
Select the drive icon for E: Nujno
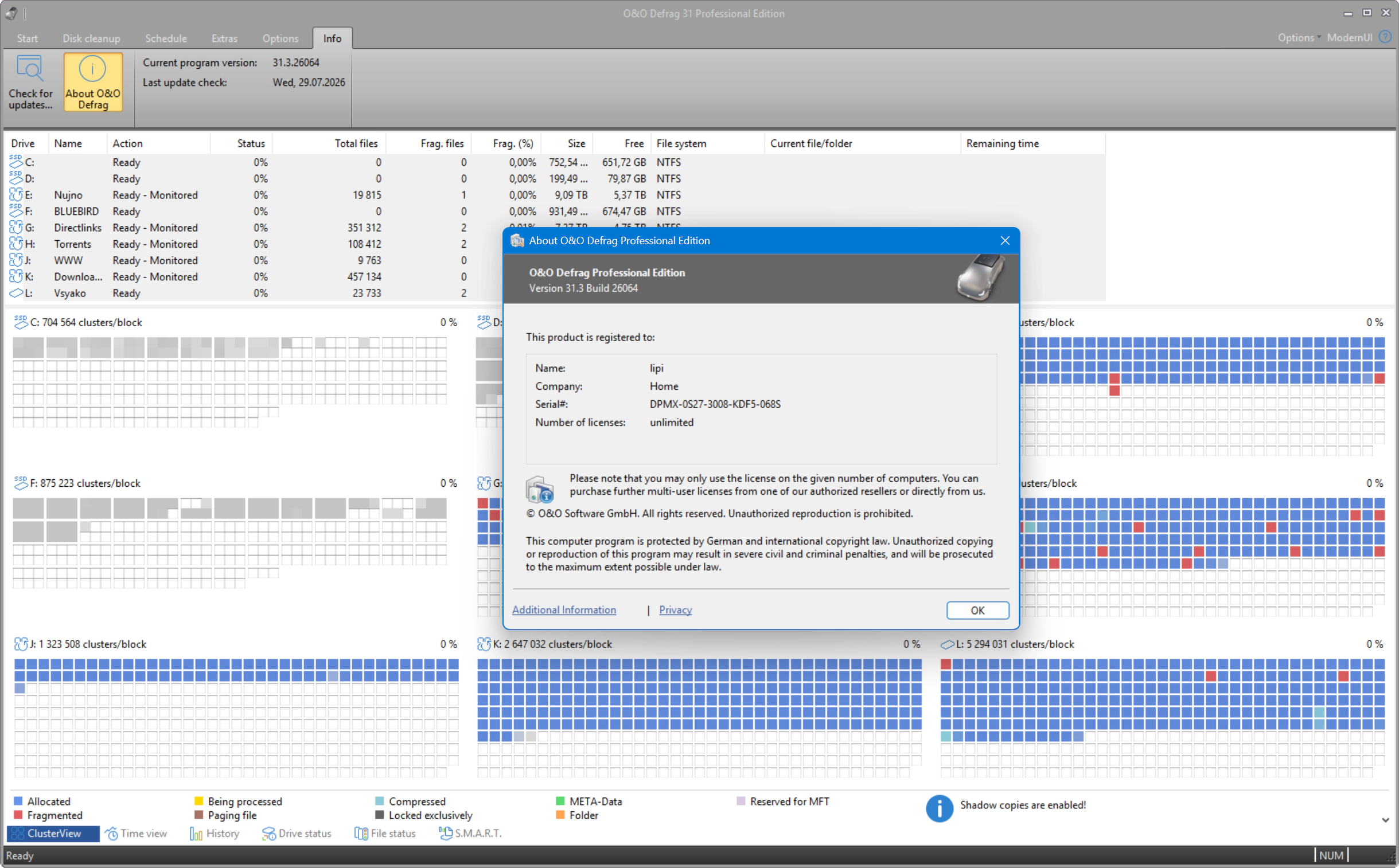click(16, 195)
